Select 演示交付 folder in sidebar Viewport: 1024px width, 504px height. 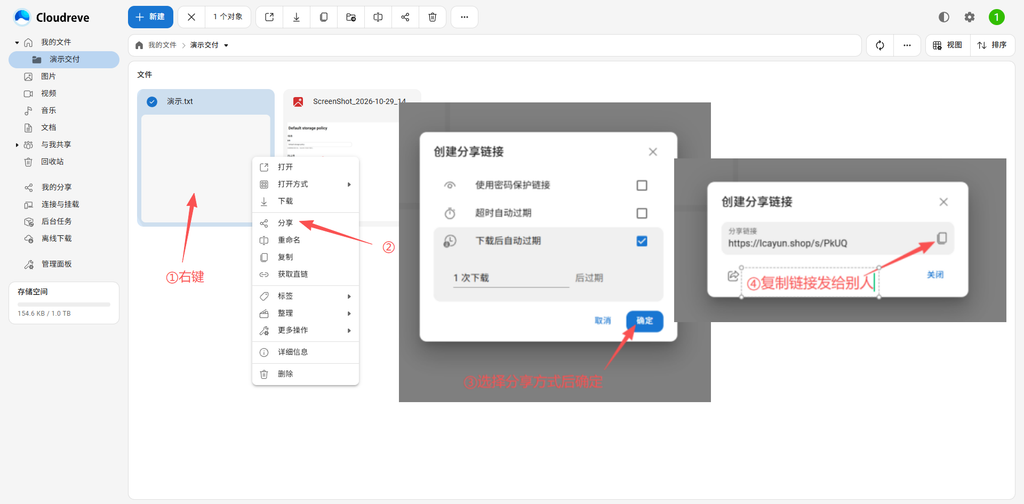(64, 59)
